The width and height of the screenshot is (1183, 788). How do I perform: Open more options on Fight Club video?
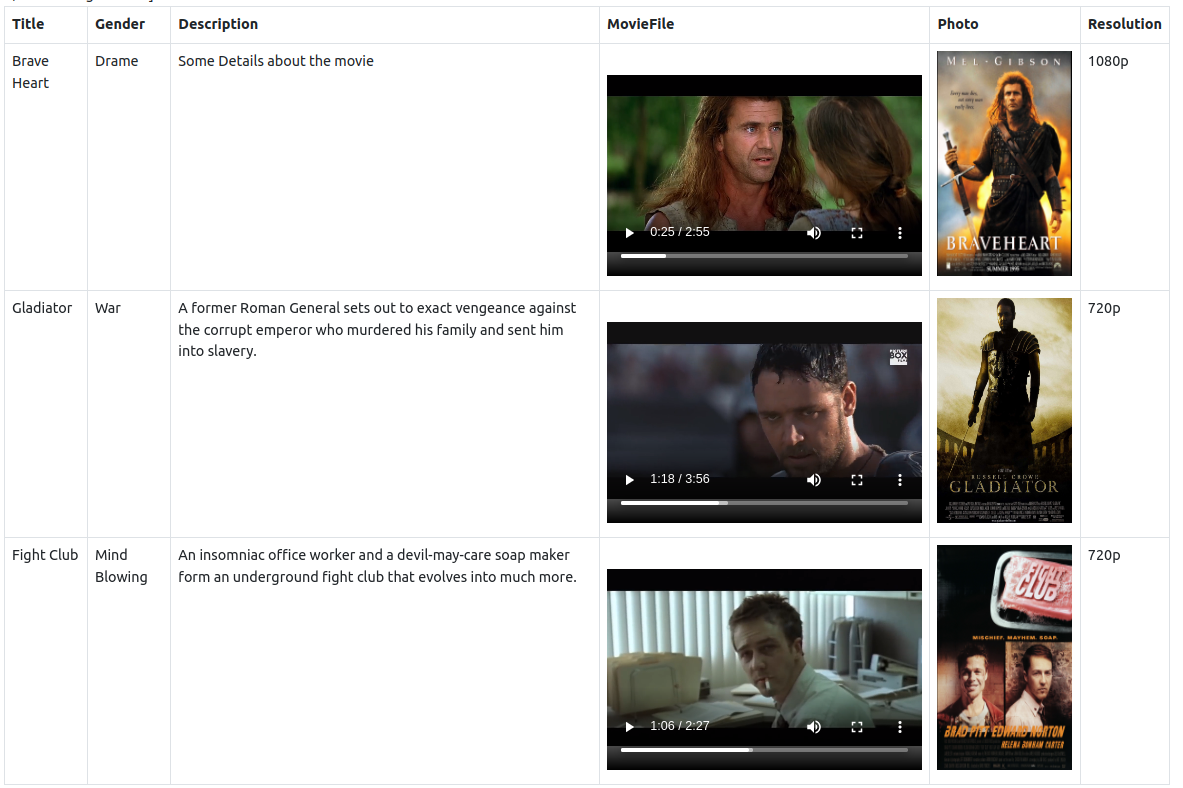point(899,726)
